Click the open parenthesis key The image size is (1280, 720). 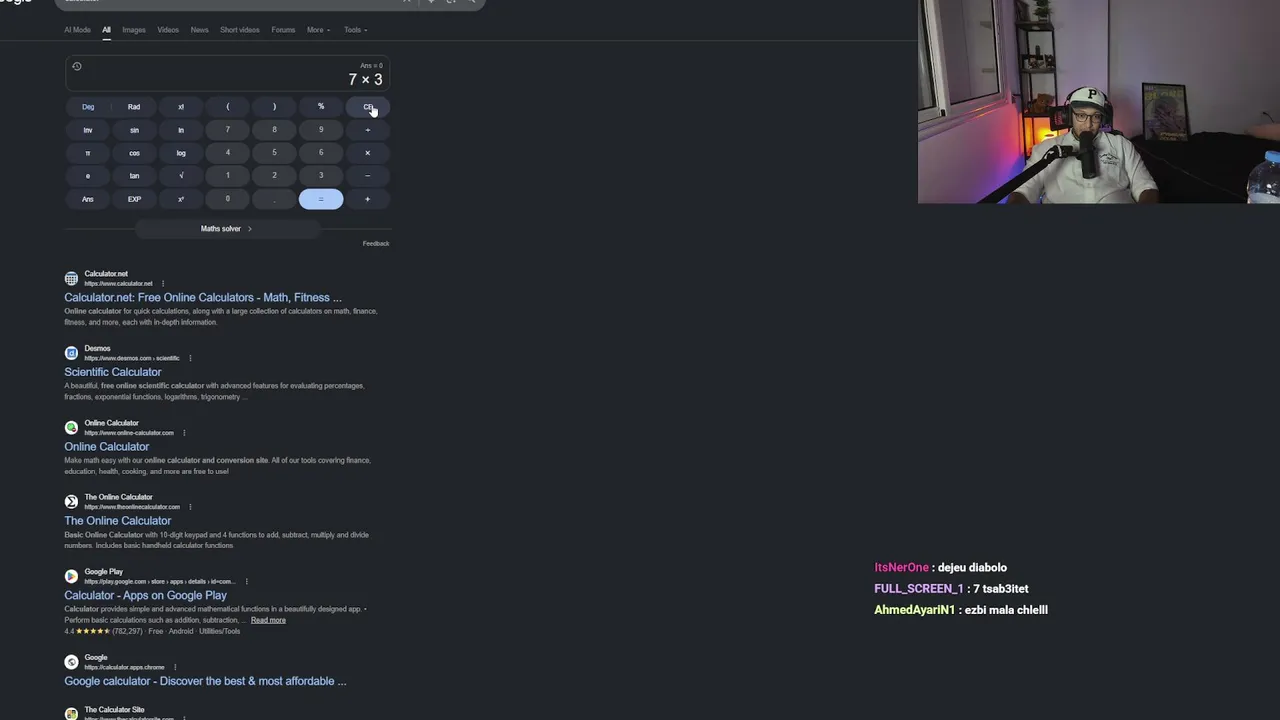point(227,107)
